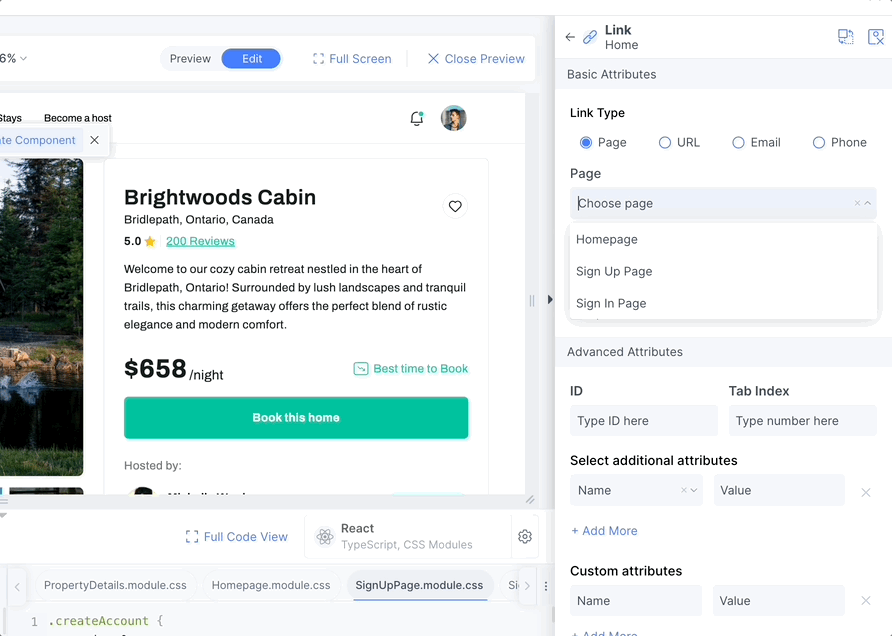
Task: Click the tabs overflow three-dot menu
Action: [546, 586]
